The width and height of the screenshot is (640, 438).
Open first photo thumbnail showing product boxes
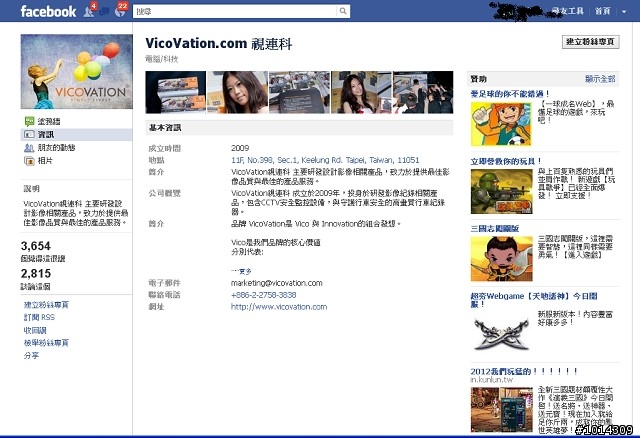point(176,92)
